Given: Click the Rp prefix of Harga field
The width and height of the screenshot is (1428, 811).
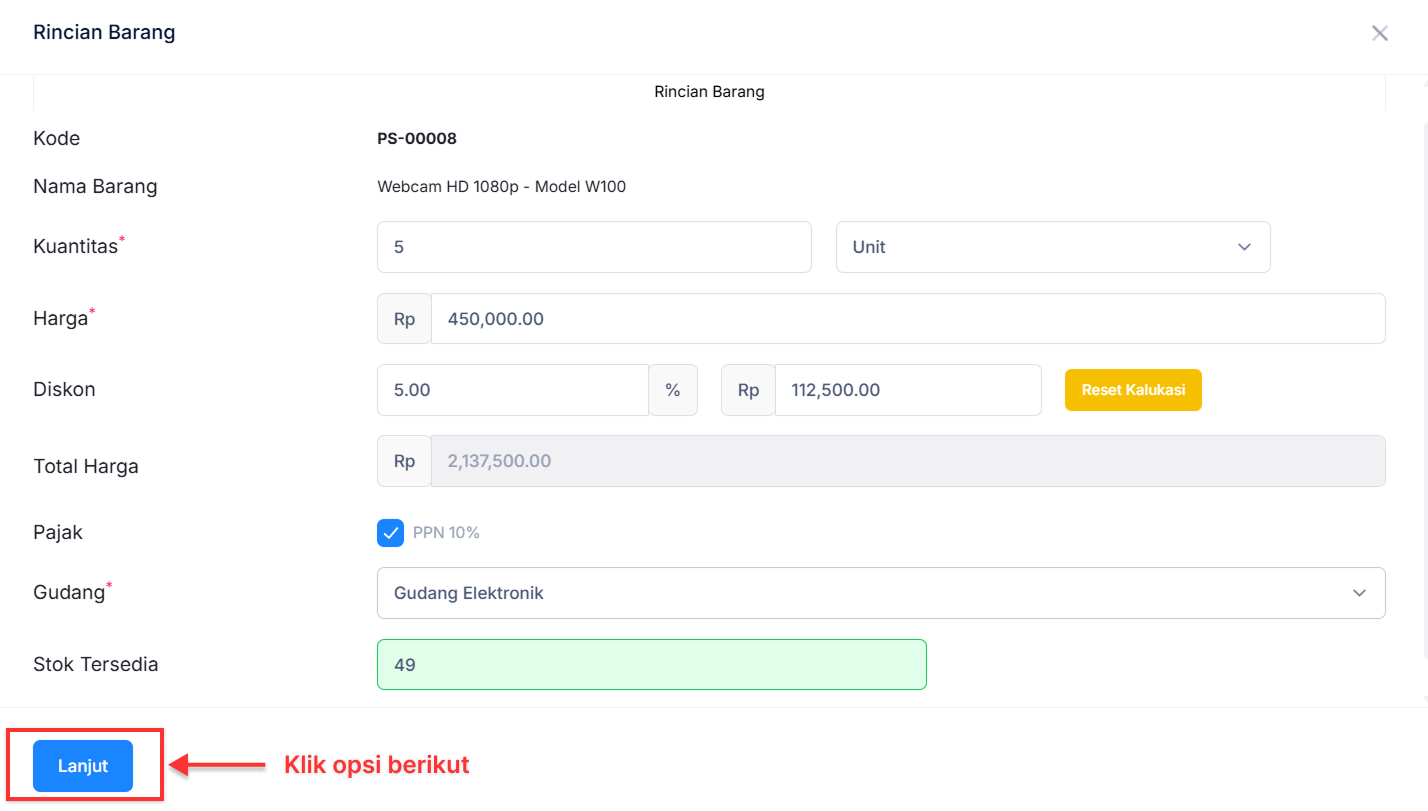Looking at the screenshot, I should point(404,319).
